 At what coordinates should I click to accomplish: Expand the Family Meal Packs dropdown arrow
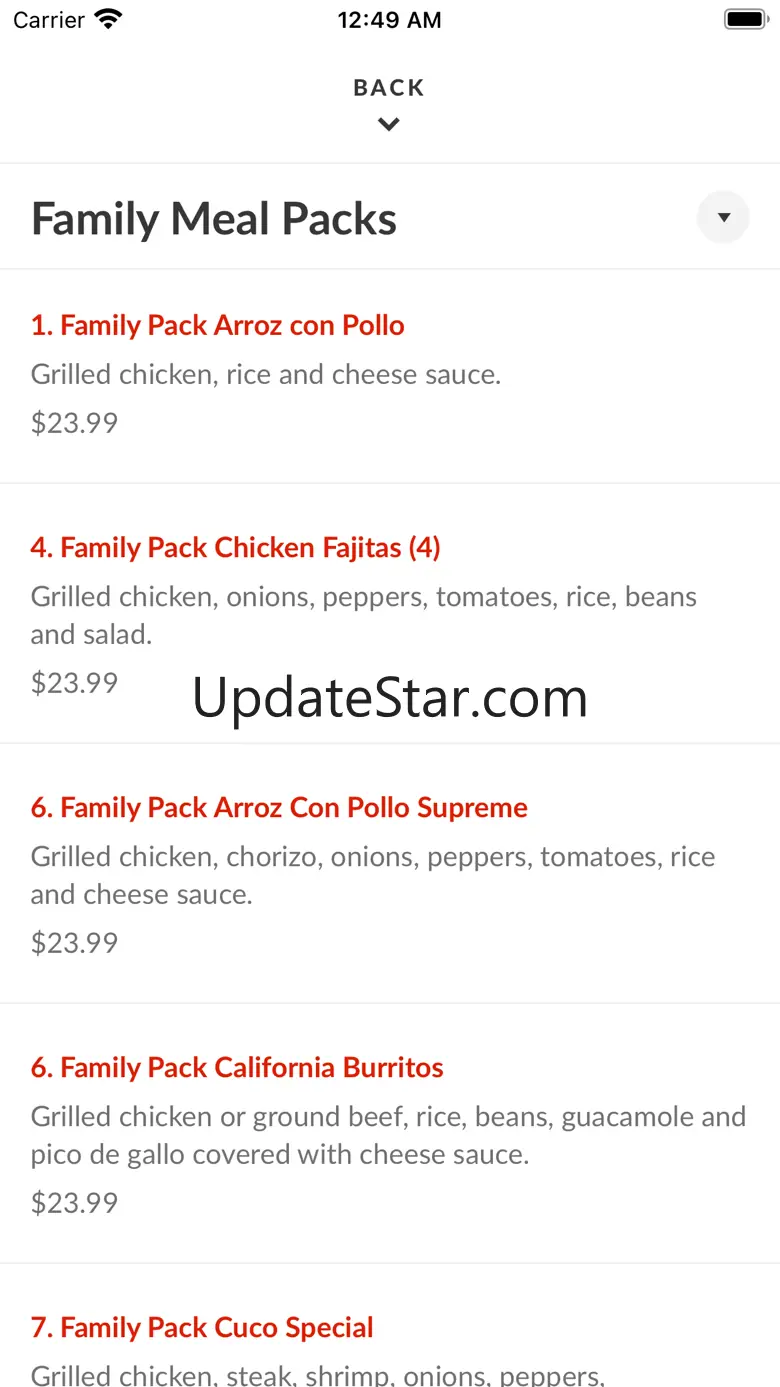coord(723,217)
